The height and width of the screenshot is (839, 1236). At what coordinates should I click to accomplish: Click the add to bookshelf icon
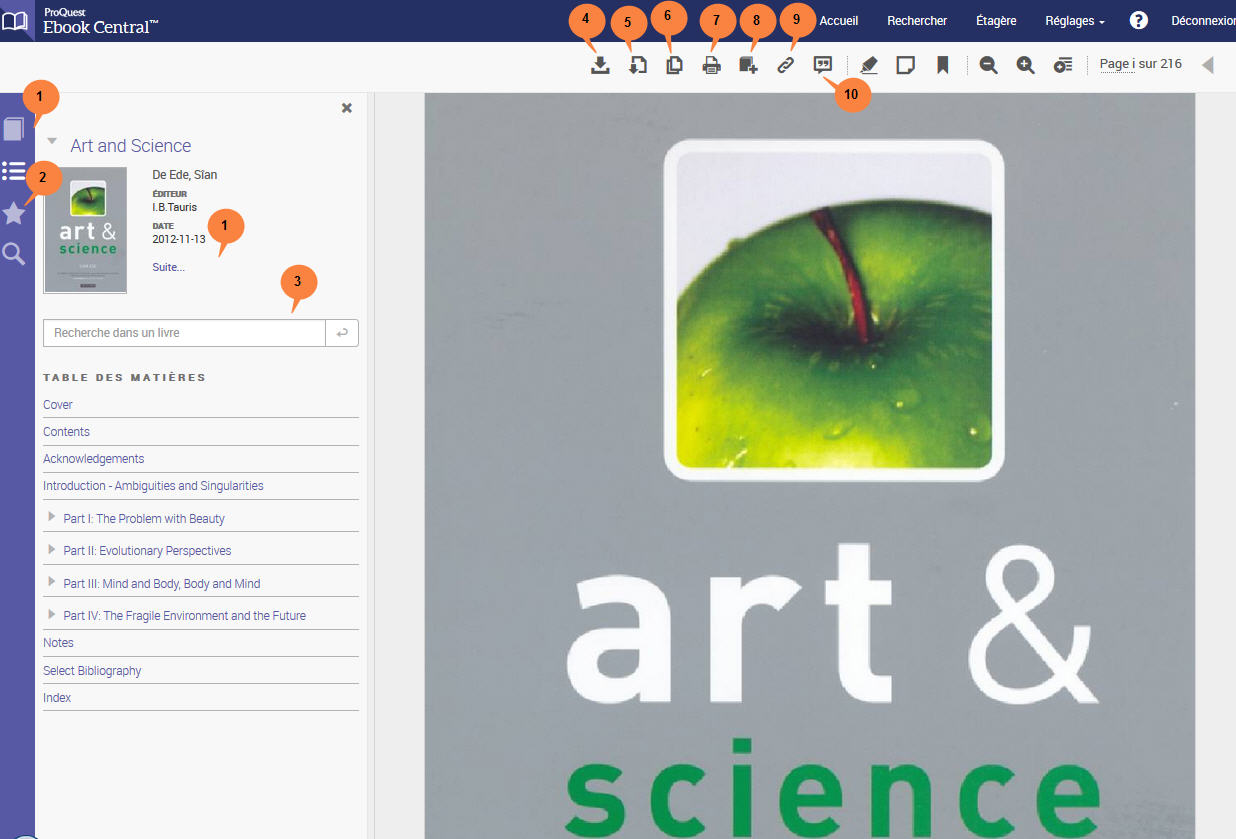coord(749,66)
